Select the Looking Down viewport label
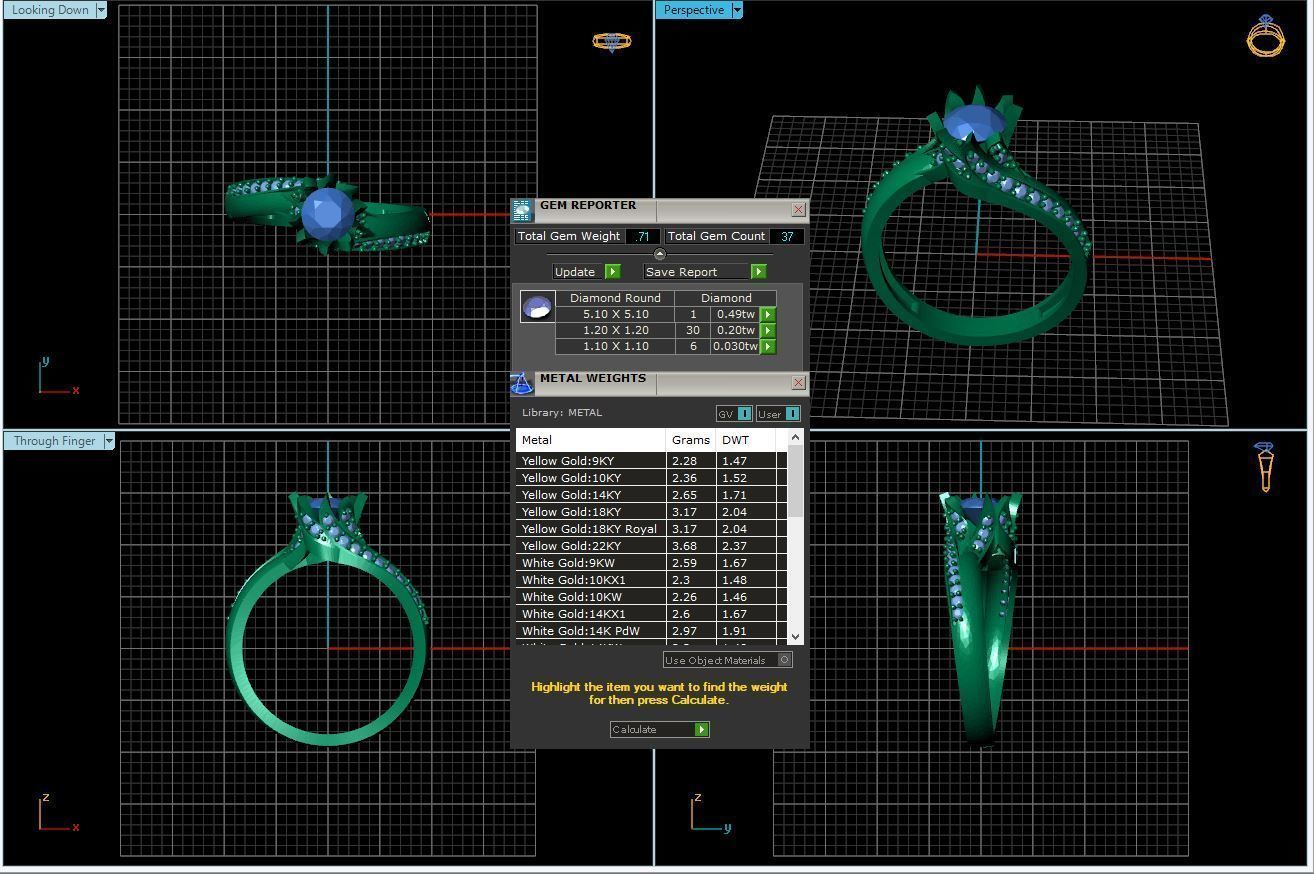Screen dimensions: 1314x874 [x=50, y=10]
